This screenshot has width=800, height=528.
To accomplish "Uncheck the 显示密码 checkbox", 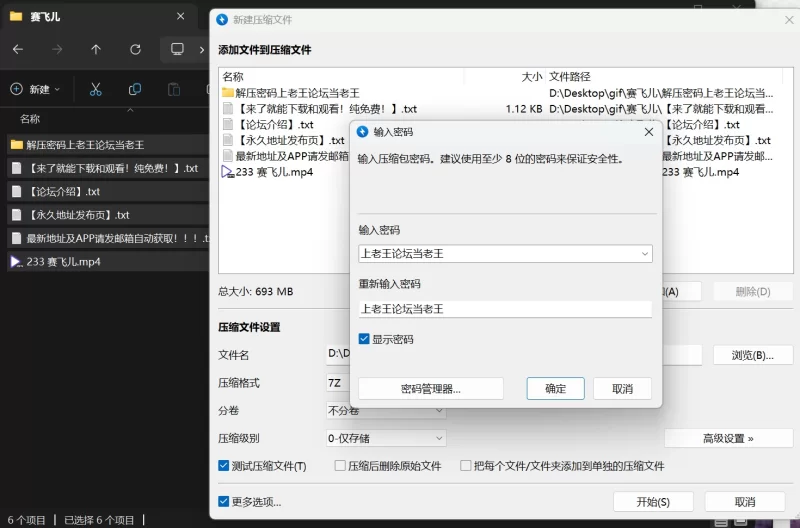I will (364, 340).
